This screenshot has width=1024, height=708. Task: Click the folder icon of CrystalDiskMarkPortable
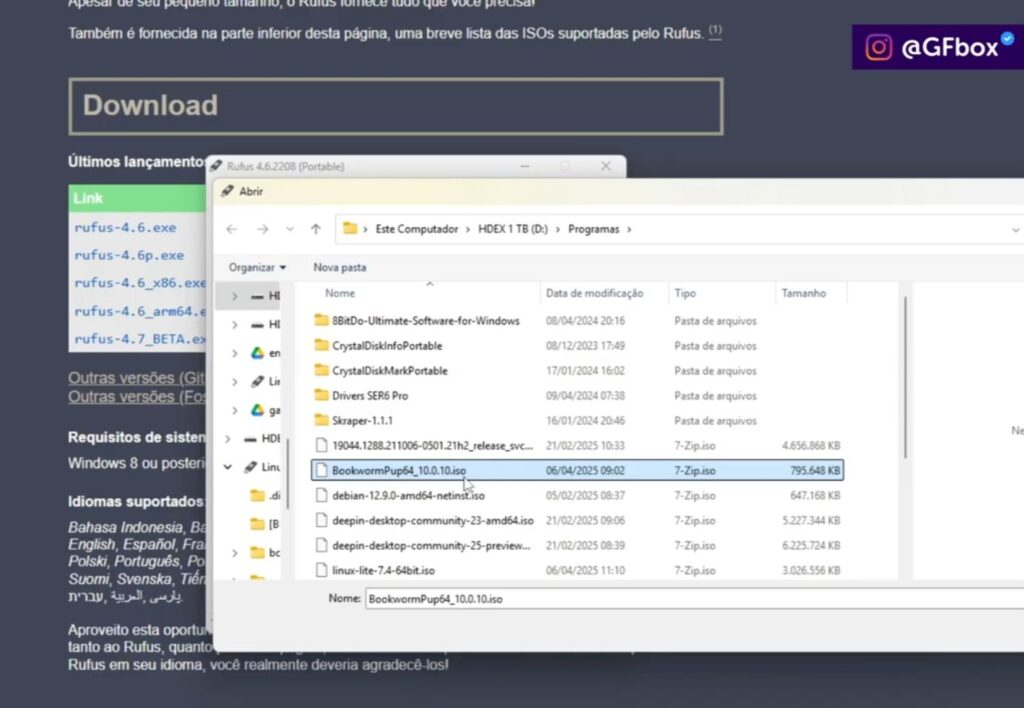pyautogui.click(x=321, y=370)
